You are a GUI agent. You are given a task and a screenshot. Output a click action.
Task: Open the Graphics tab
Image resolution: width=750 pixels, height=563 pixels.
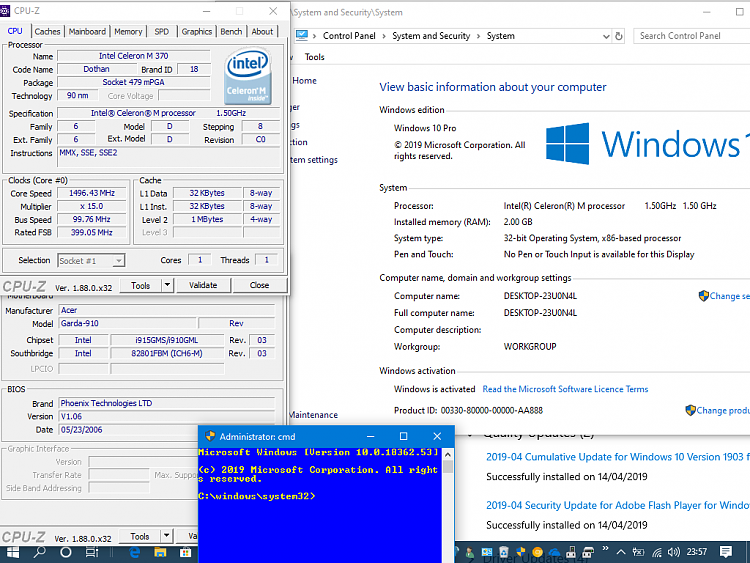coord(197,32)
